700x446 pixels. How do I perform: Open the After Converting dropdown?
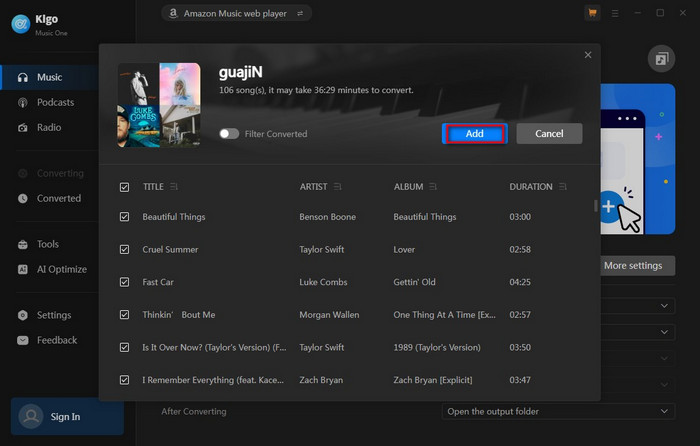point(558,411)
